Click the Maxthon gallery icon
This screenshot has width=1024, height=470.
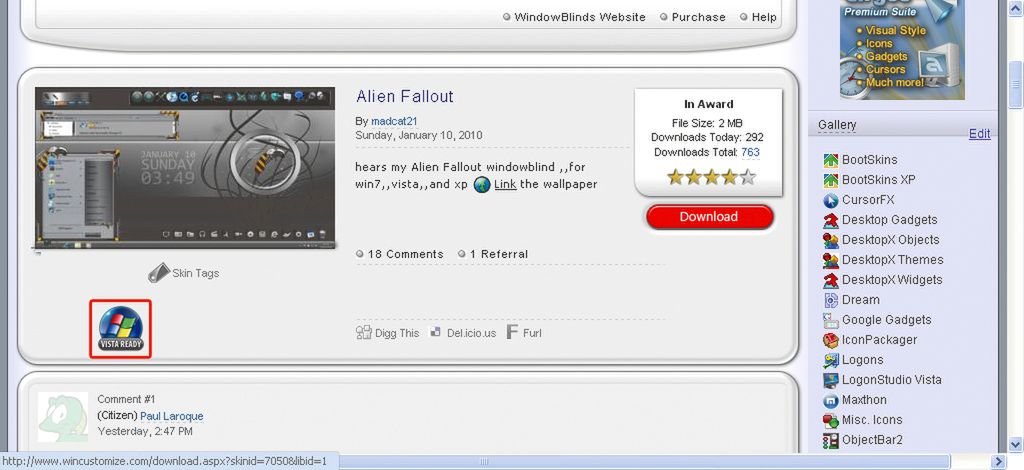click(831, 400)
